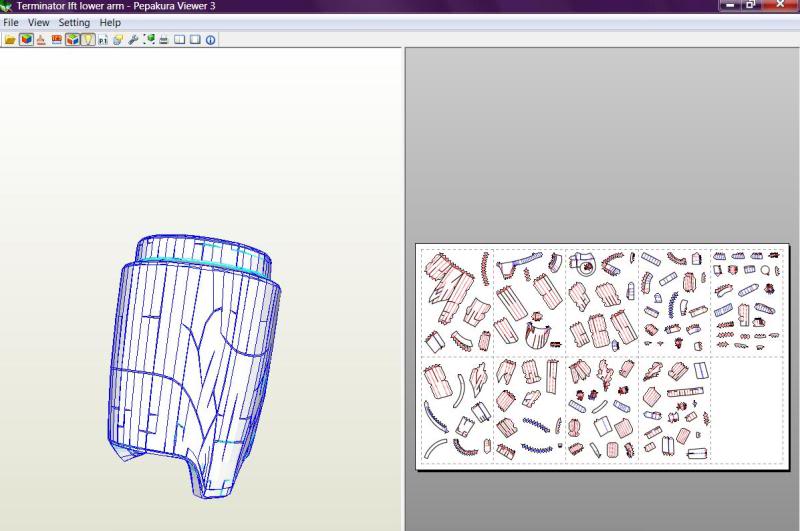Screen dimensions: 800x531
Task: Click the green cube with arrows icon
Action: pyautogui.click(x=149, y=40)
